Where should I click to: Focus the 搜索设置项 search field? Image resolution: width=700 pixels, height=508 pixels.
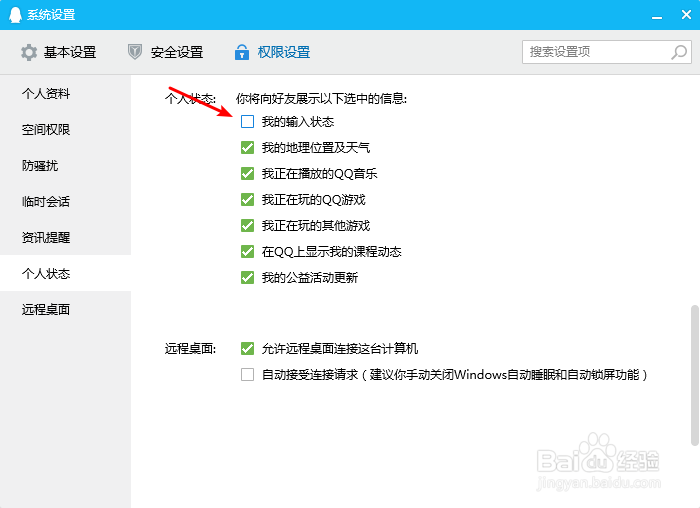tap(607, 52)
